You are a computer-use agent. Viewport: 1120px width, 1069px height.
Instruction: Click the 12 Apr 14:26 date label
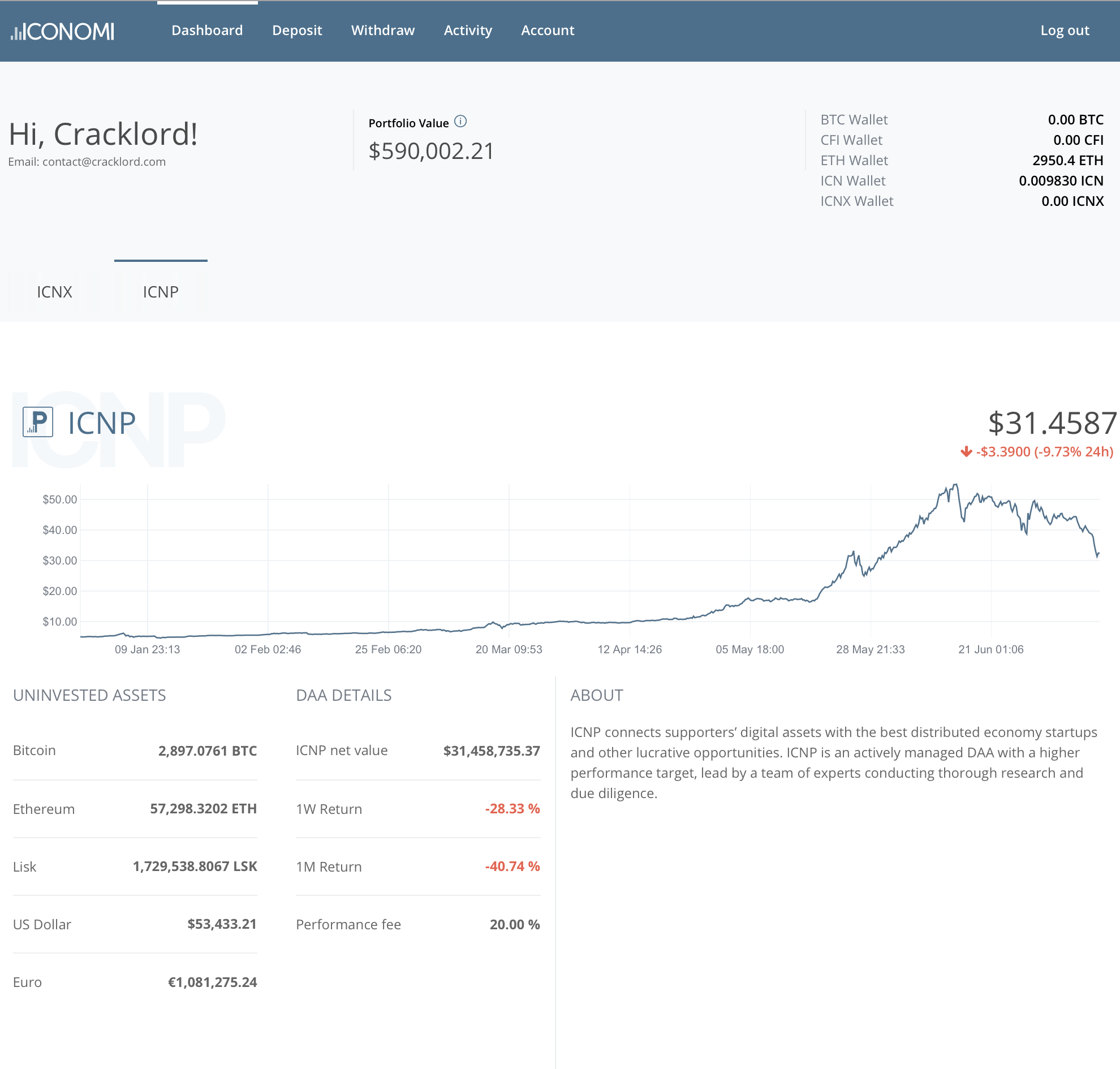click(x=629, y=649)
